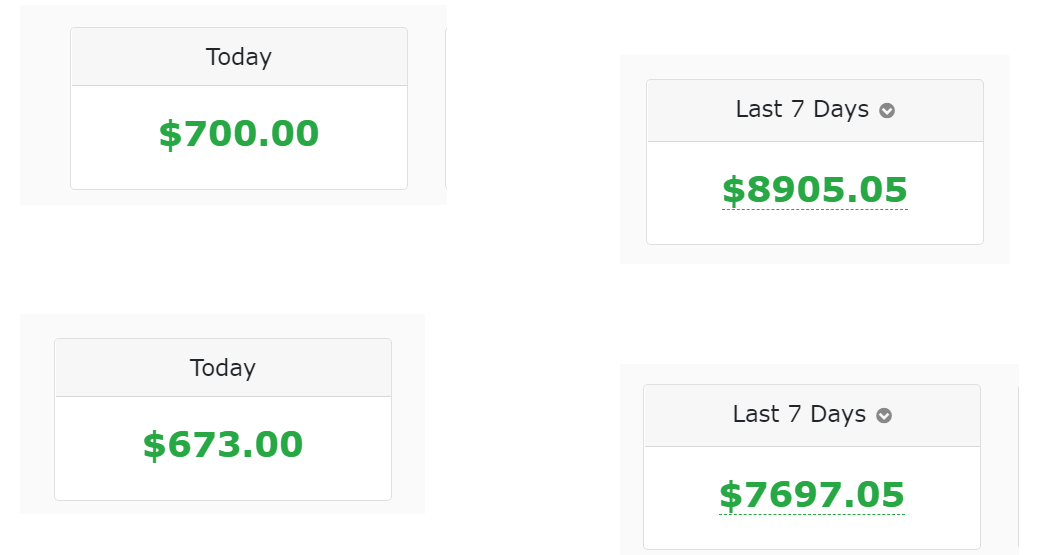Click the Today heading above $700.00
The image size is (1046, 555).
tap(239, 57)
